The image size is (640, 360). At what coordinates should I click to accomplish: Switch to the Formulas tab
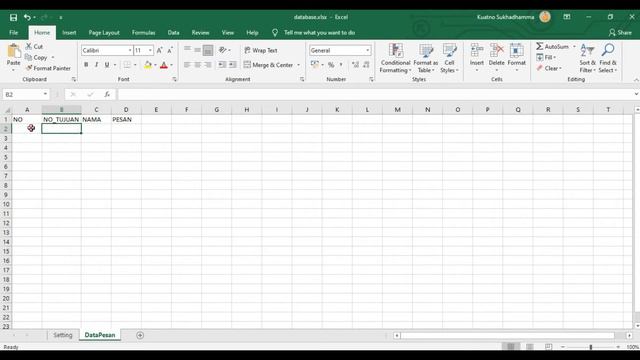coord(143,33)
